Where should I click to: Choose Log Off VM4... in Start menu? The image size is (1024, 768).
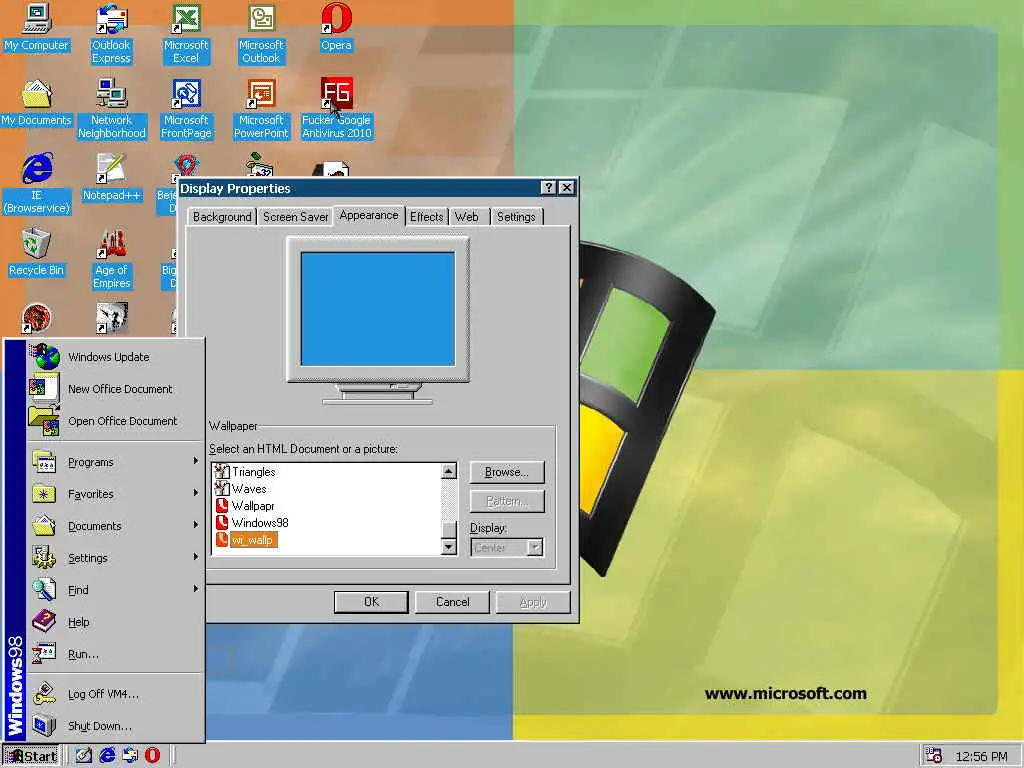(x=116, y=694)
